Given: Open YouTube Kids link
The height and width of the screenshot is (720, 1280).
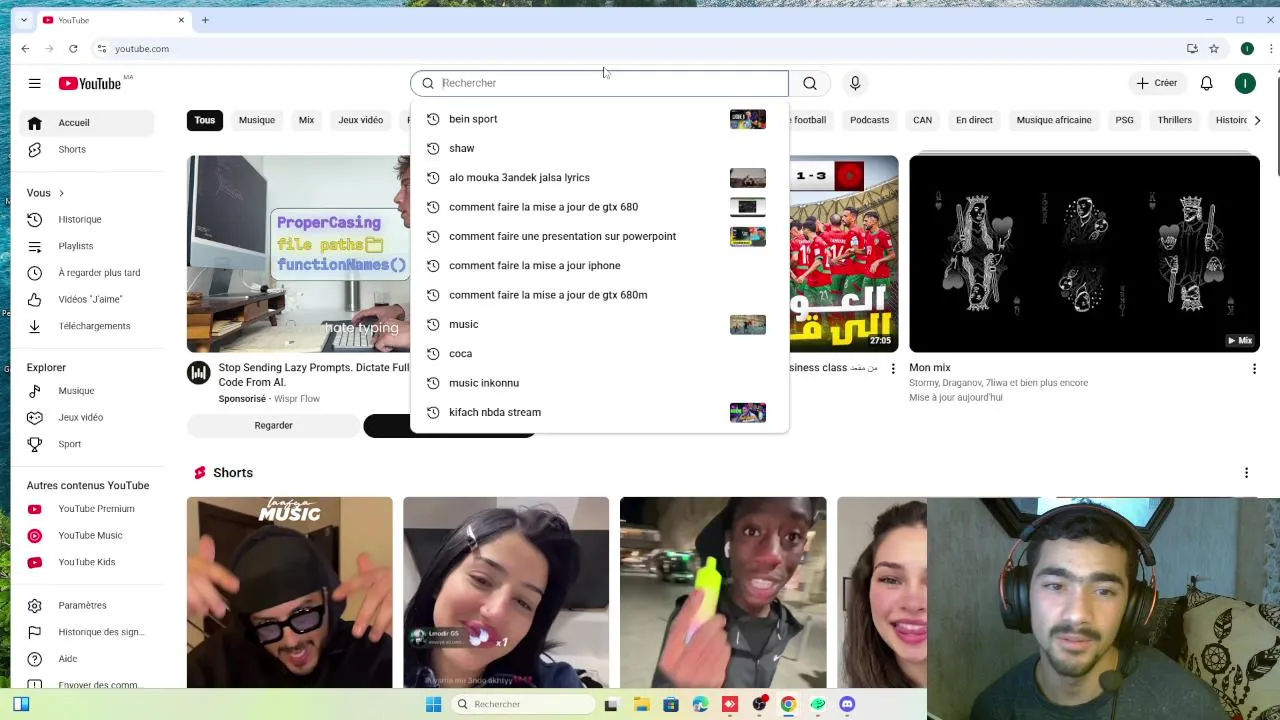Looking at the screenshot, I should pos(86,562).
